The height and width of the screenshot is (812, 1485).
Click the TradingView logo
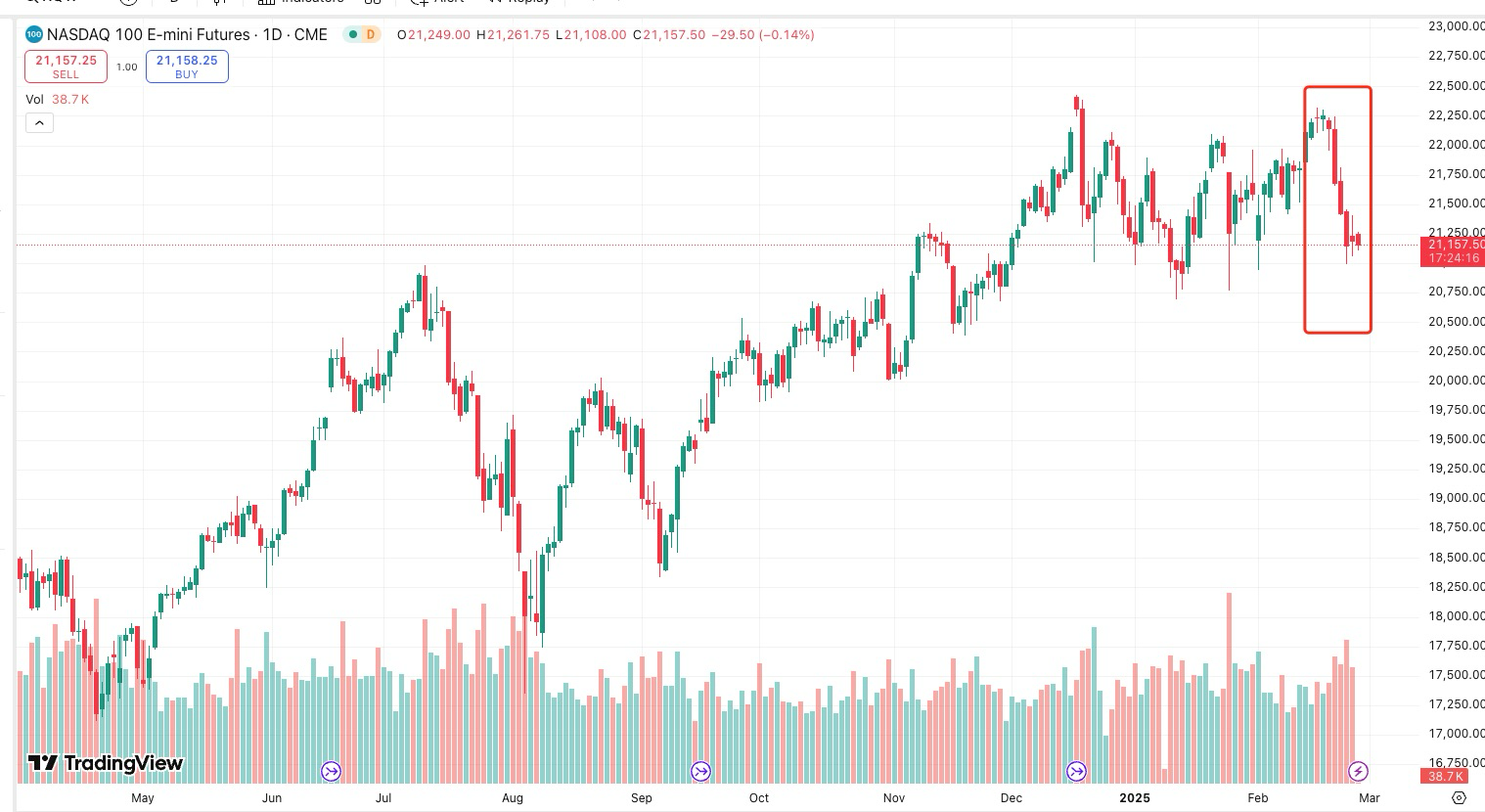click(x=106, y=763)
